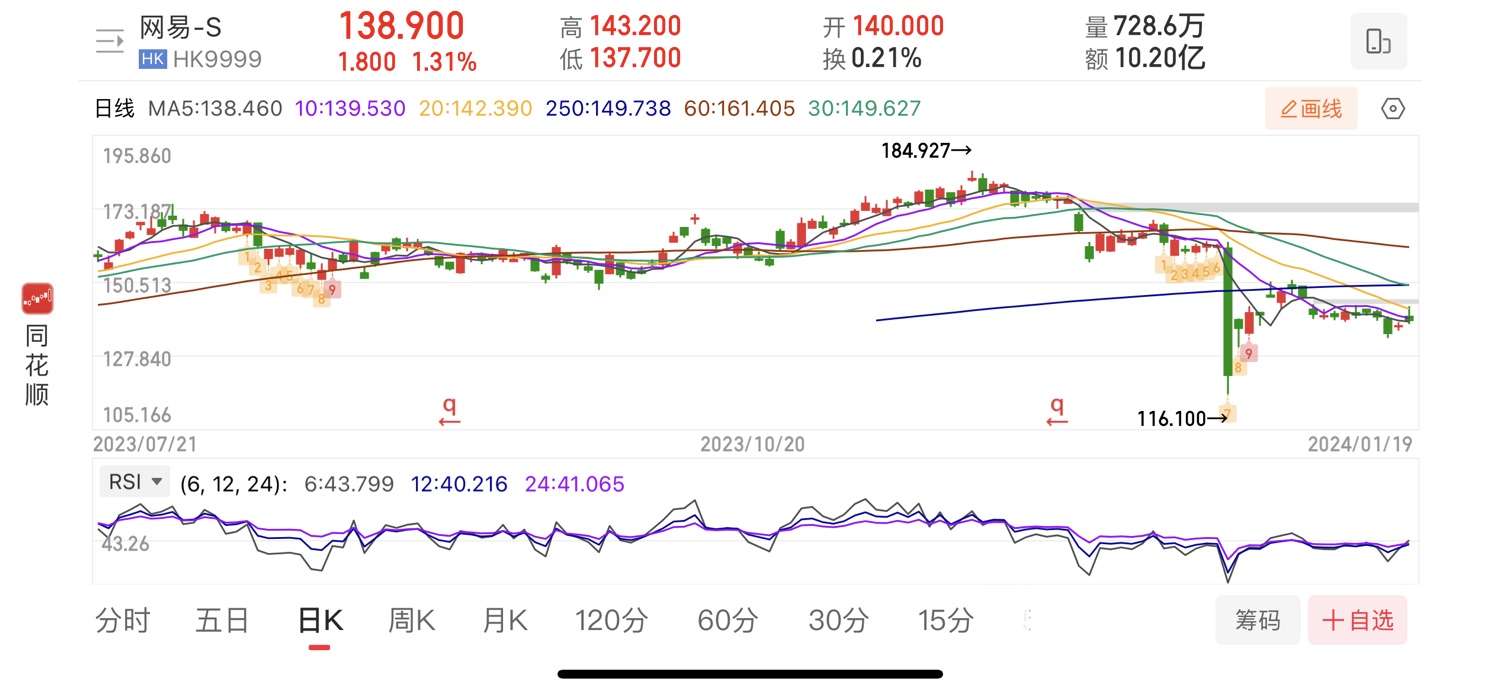Select the 15分 period tab
Viewport: 1500px width, 693px height.
point(946,621)
